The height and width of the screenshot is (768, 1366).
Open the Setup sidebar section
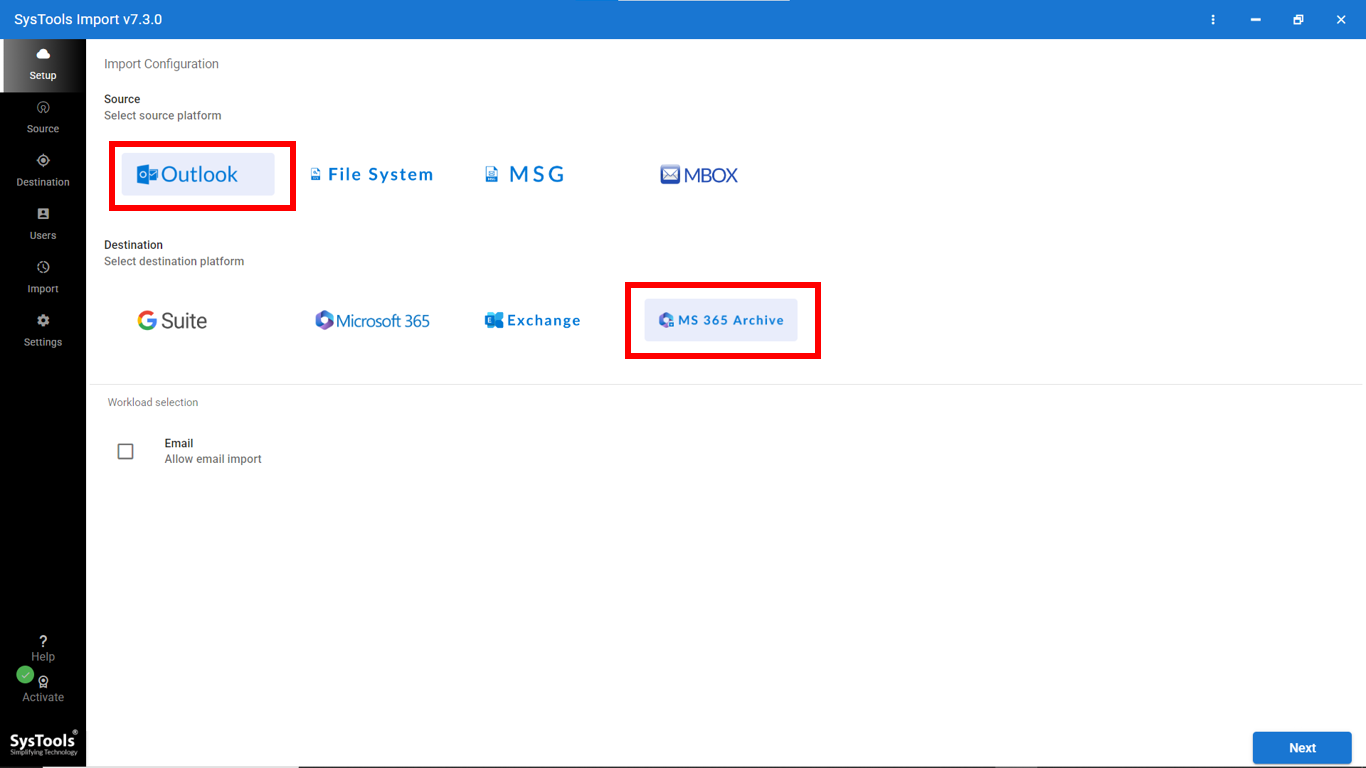point(43,65)
